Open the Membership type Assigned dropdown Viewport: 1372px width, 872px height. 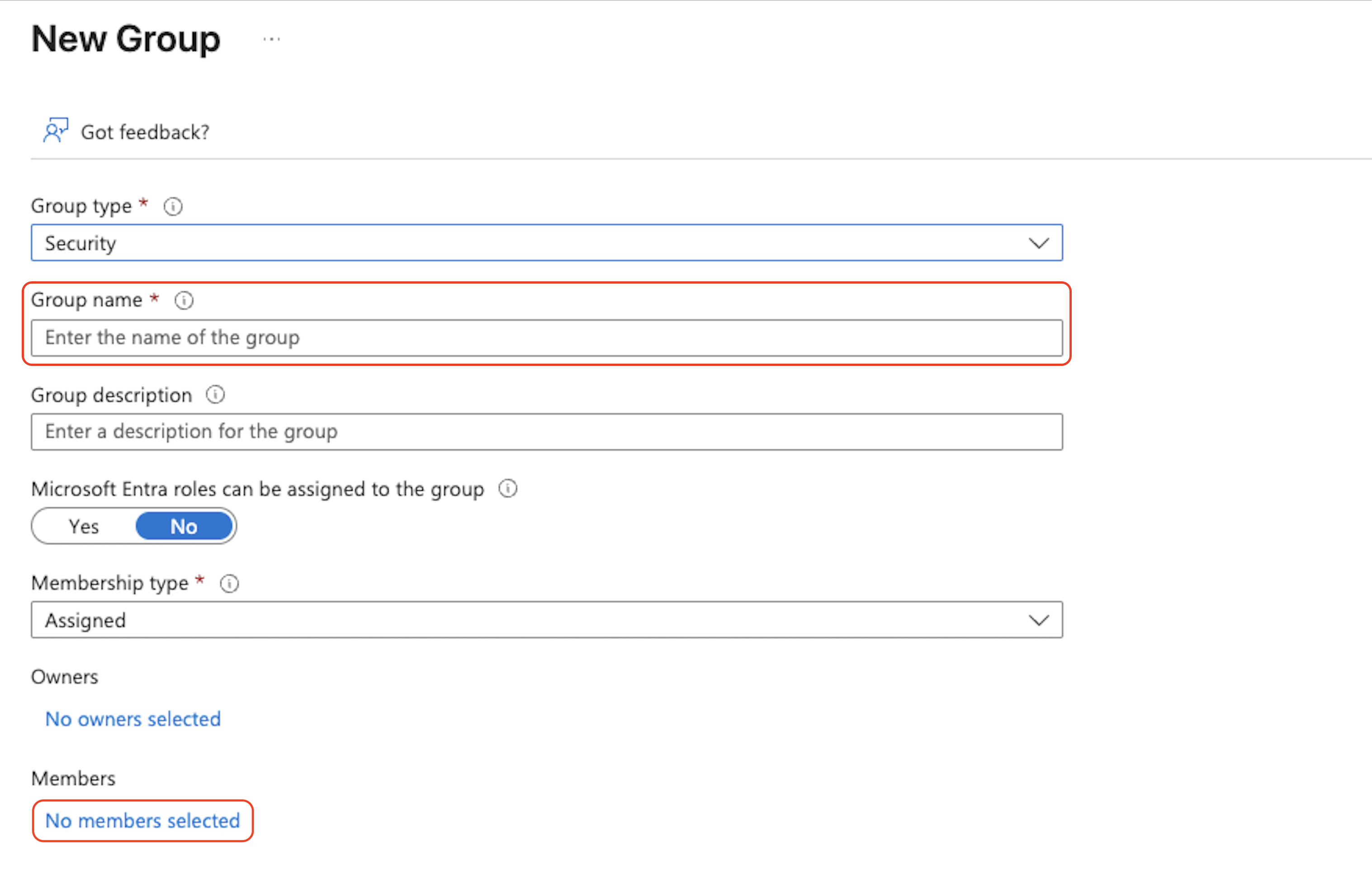546,620
